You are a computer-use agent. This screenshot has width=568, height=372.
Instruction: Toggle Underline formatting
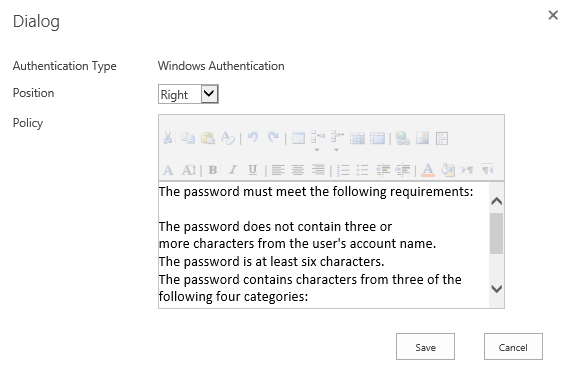tap(252, 170)
